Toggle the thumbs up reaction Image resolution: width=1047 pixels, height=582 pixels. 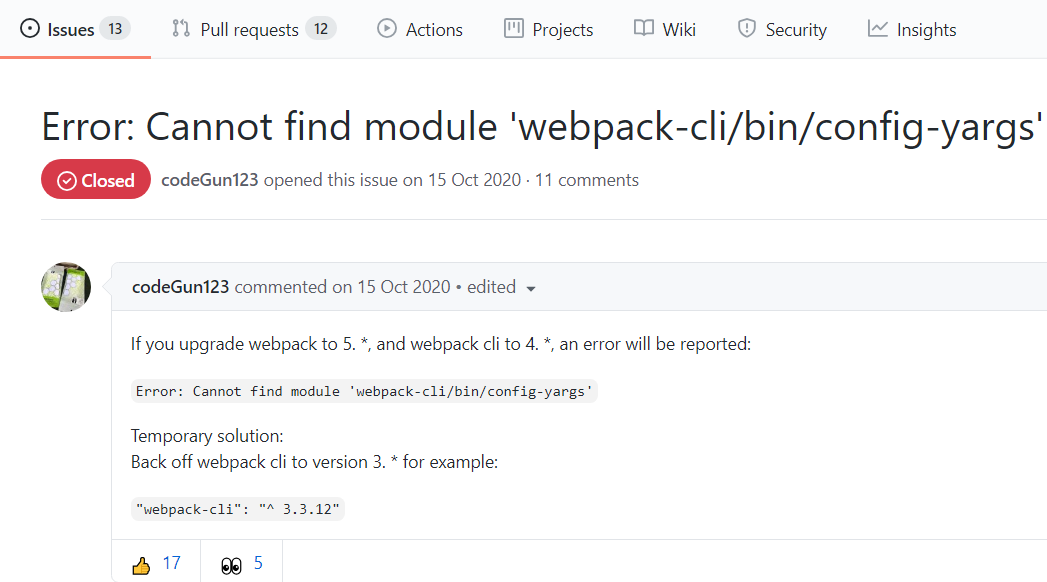pyautogui.click(x=156, y=564)
